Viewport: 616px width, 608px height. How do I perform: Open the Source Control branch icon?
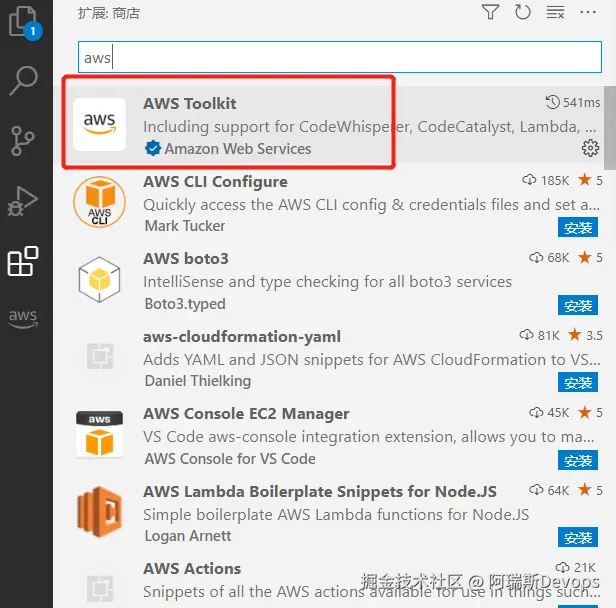pos(23,141)
